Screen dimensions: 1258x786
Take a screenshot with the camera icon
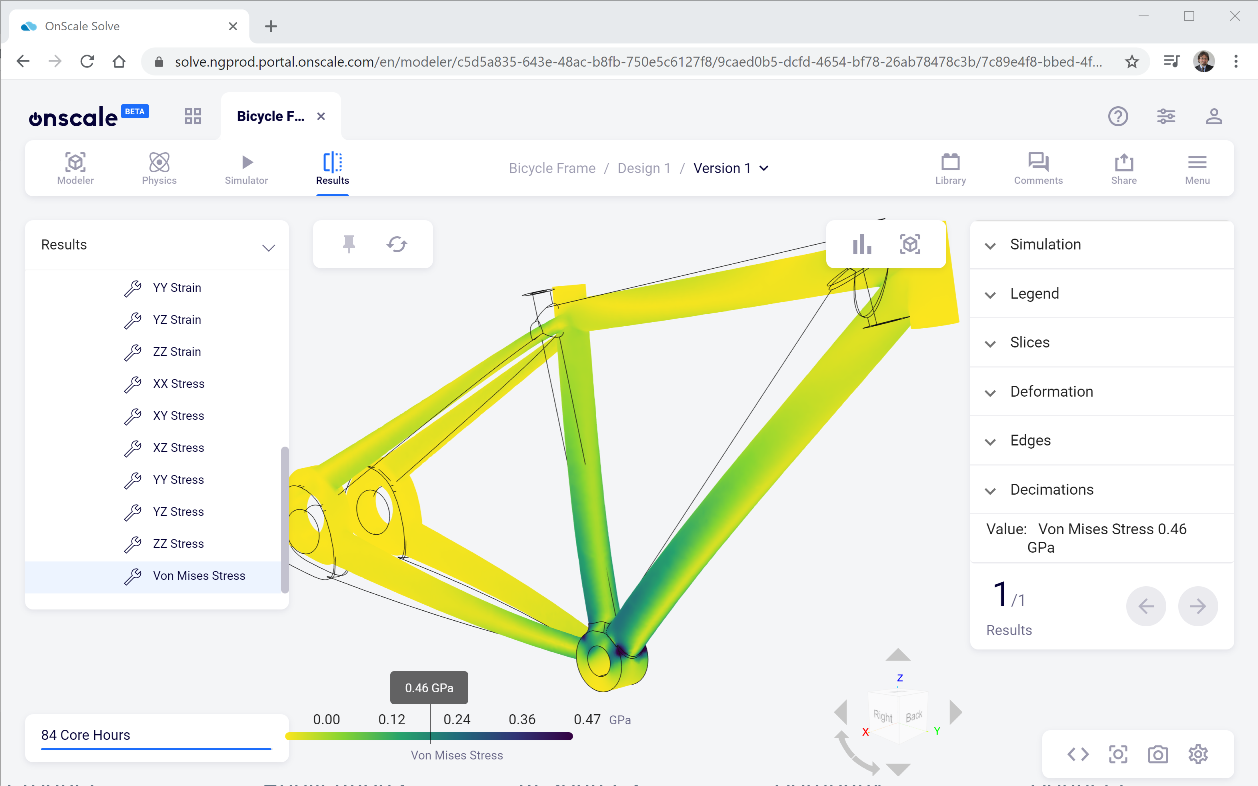pos(1158,754)
